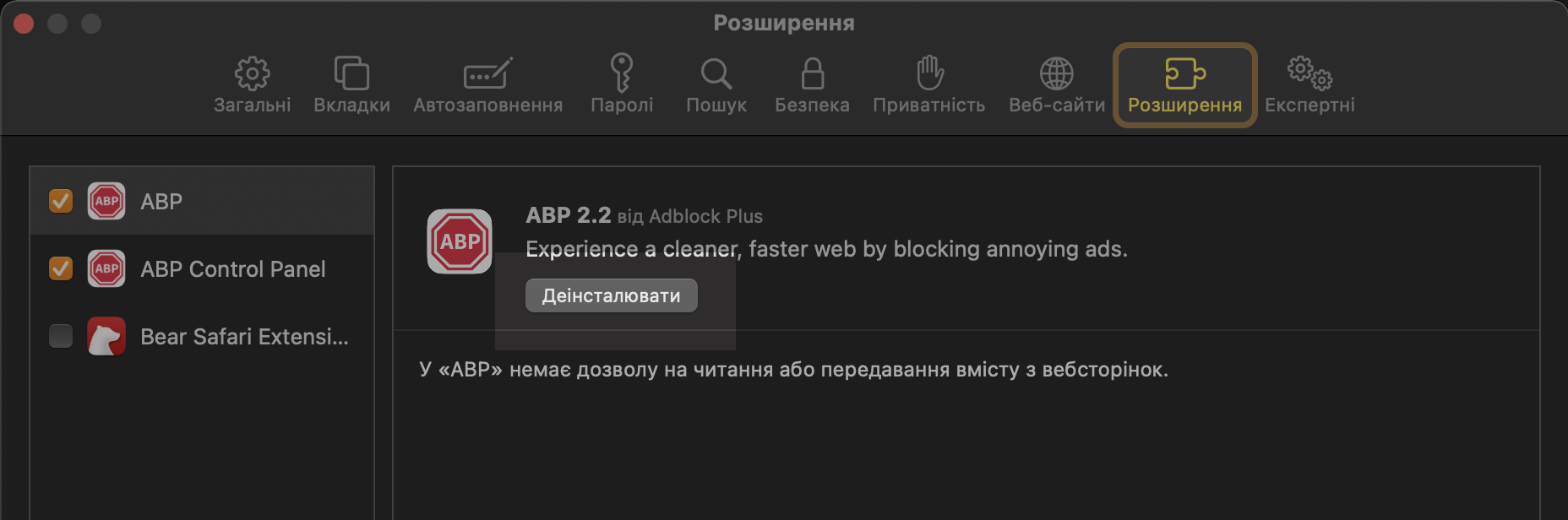Click the Деінсталювати uninstall button
Viewport: 1568px width, 520px height.
[612, 295]
